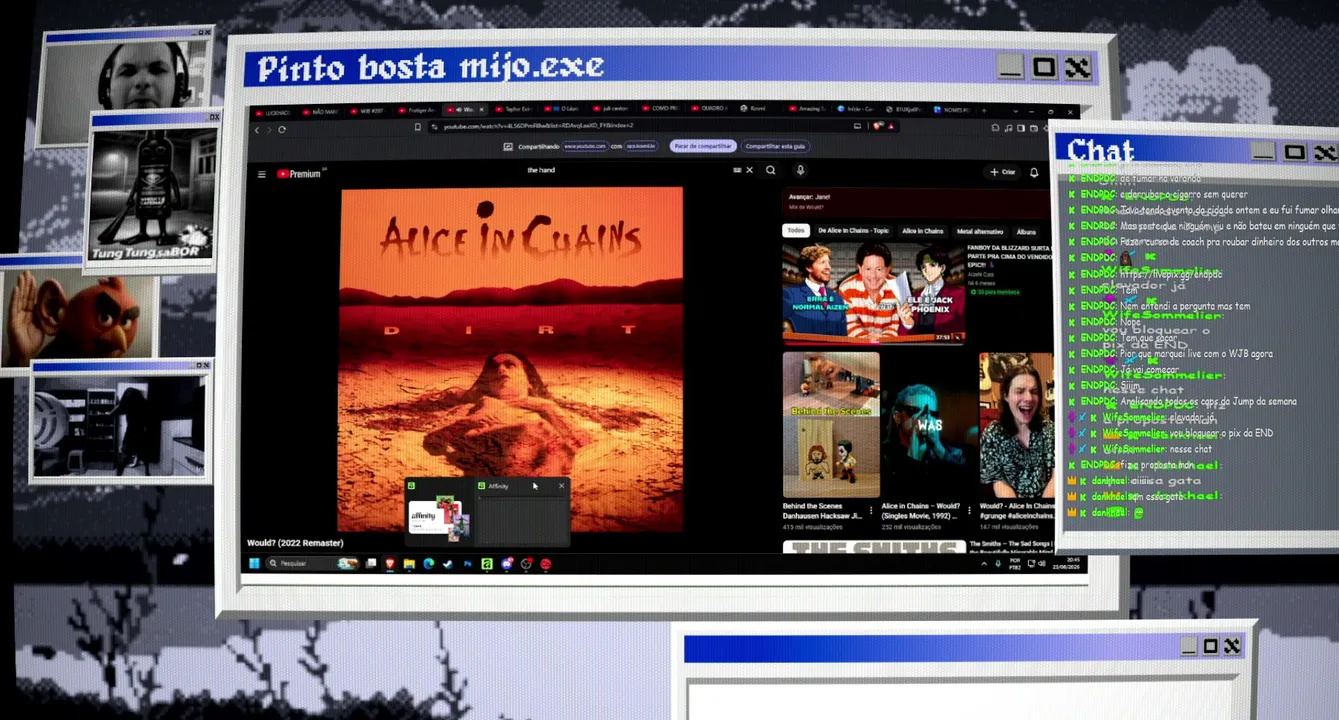Screen dimensions: 1339x720
Task: Run the YouTube search magnifier button
Action: pos(771,171)
